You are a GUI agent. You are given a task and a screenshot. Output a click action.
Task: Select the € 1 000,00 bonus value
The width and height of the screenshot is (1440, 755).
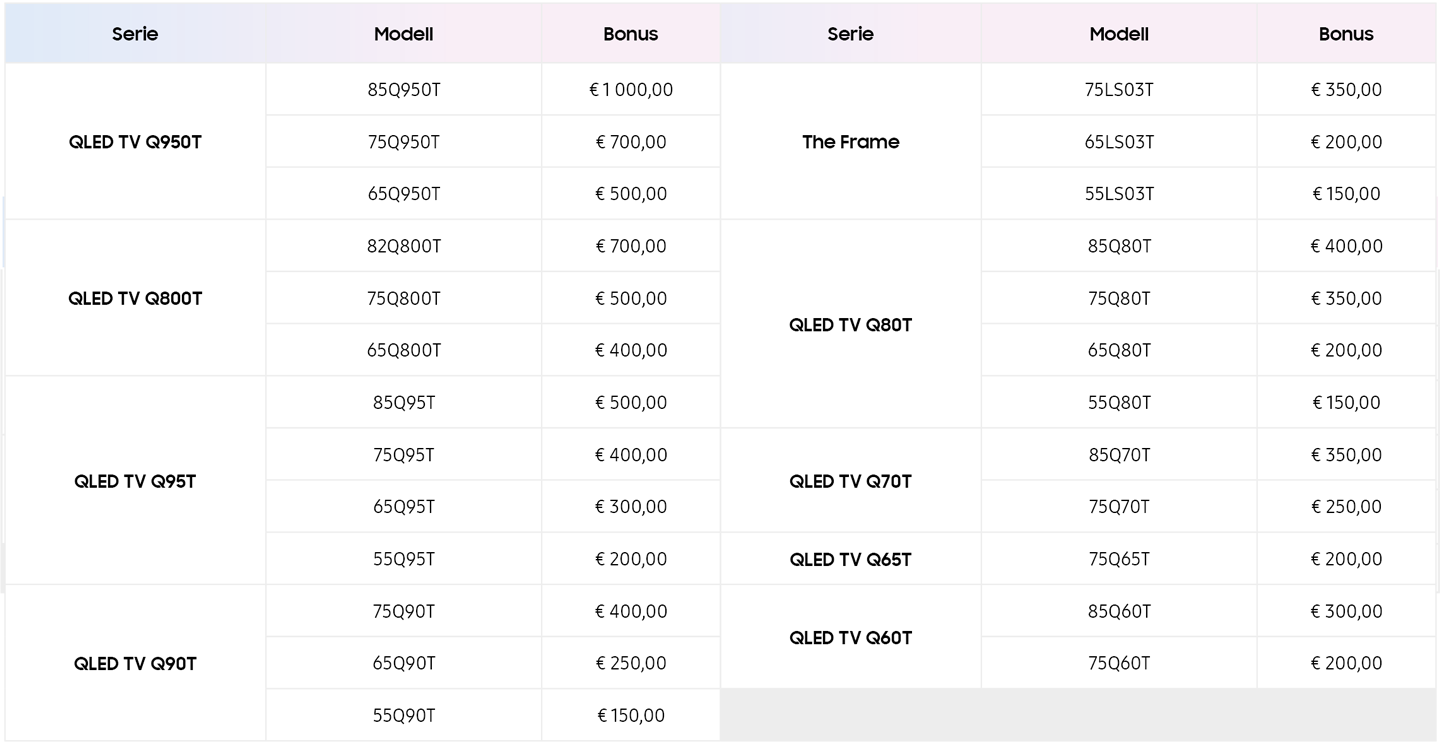(x=631, y=90)
